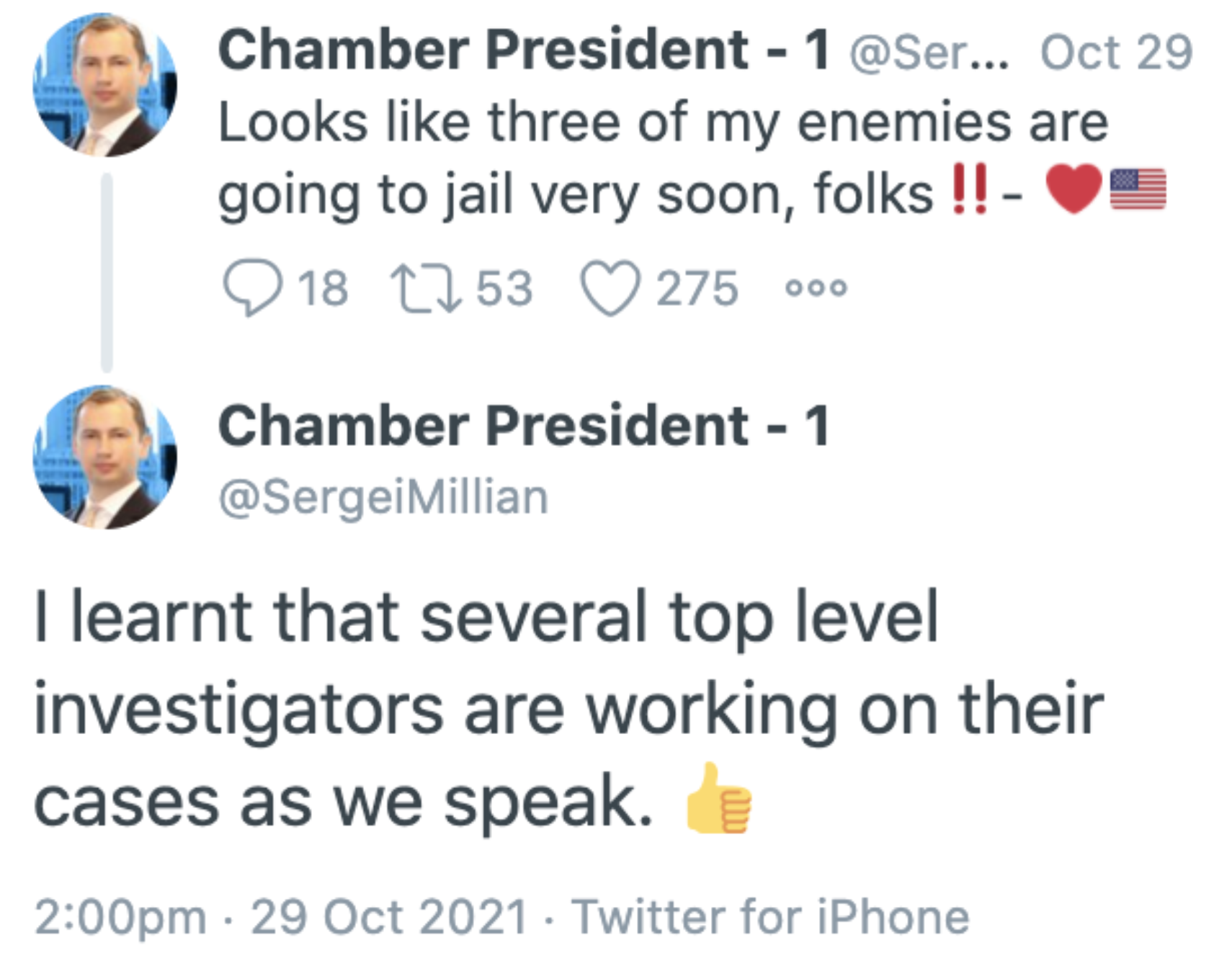Click the truncated '@Ser...' handle
This screenshot has height=971, width=1232.
pyautogui.click(x=929, y=52)
